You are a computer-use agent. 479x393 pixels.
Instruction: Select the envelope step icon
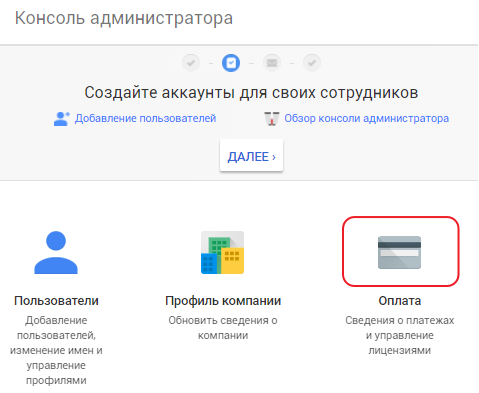tap(272, 62)
